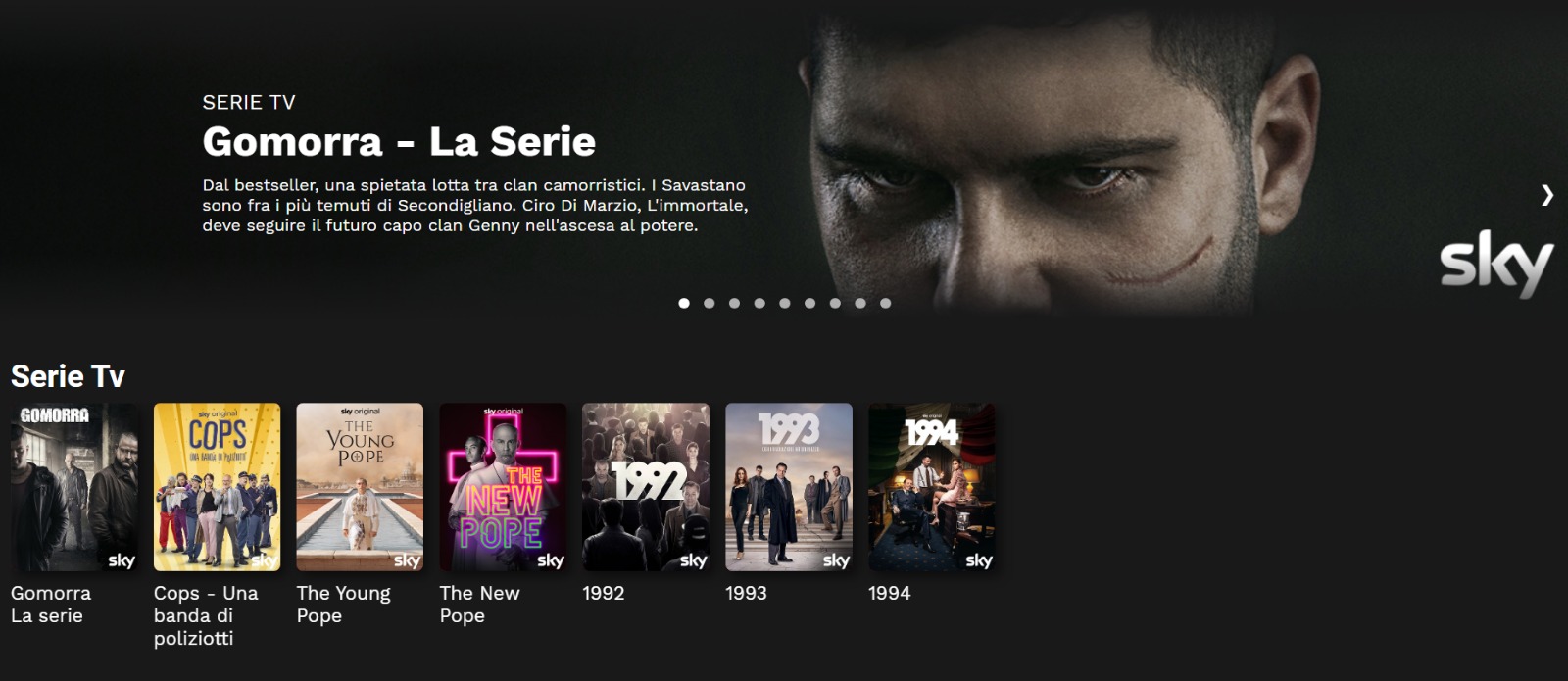
Task: Open the Gomorra poster thumbnail
Action: [x=74, y=487]
